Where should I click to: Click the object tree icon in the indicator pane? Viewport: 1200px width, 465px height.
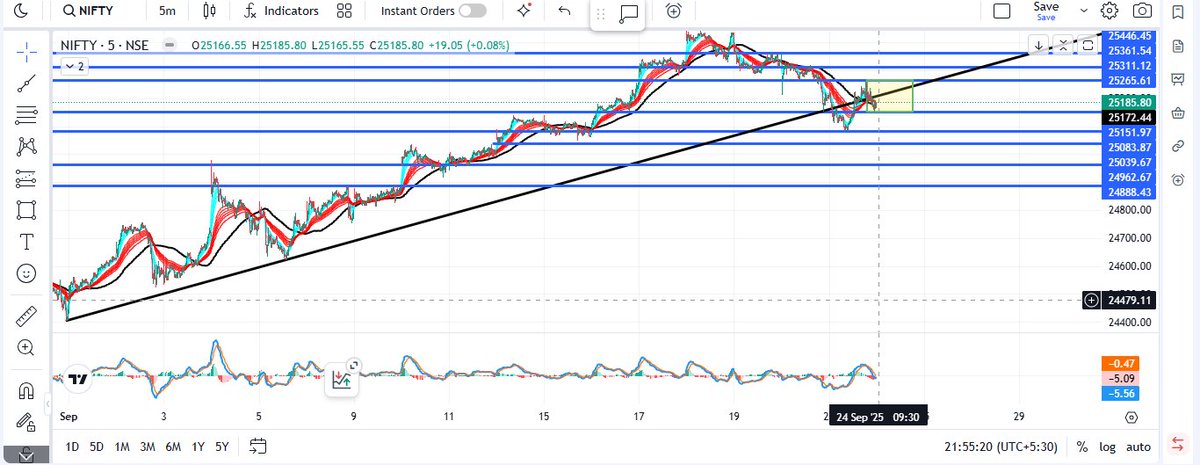[344, 378]
